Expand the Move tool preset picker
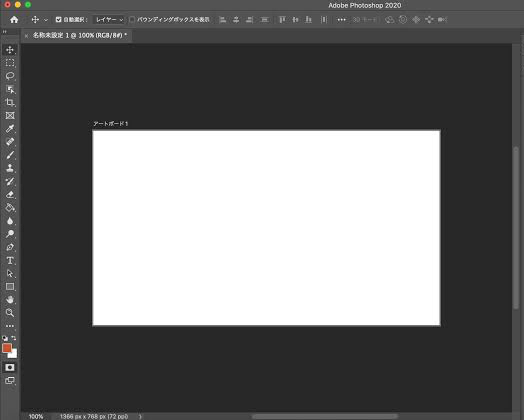The width and height of the screenshot is (524, 420). (46, 20)
